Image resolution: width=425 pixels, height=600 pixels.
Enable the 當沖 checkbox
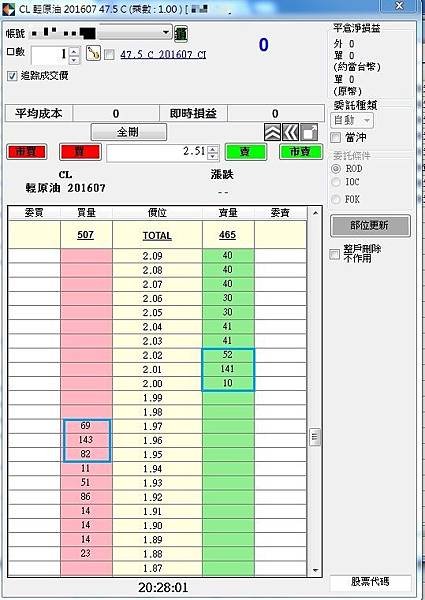[335, 137]
